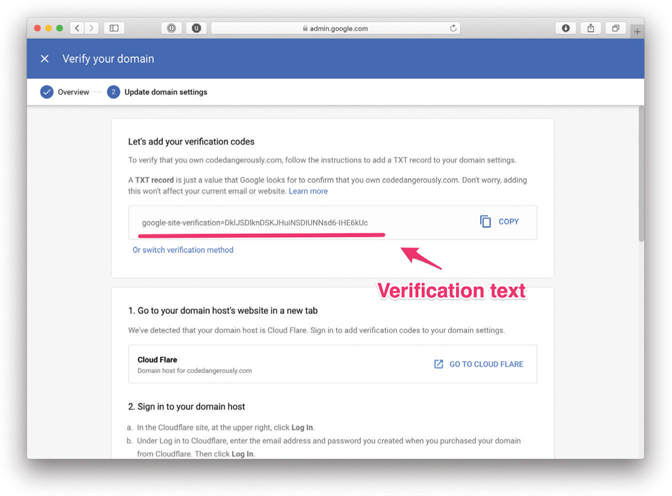
Task: Close the Verify your domain dialog
Action: (x=45, y=59)
